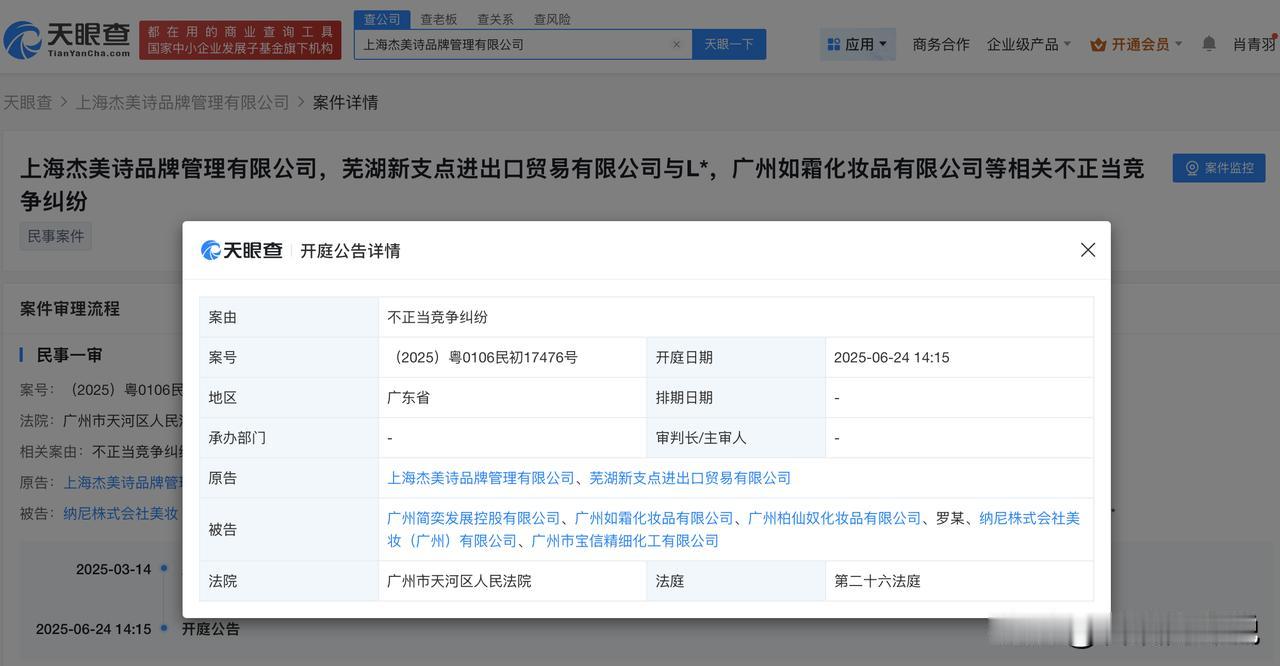This screenshot has height=666, width=1280.
Task: Open defendant 广州简奕发展控股有限公司 link
Action: click(474, 518)
